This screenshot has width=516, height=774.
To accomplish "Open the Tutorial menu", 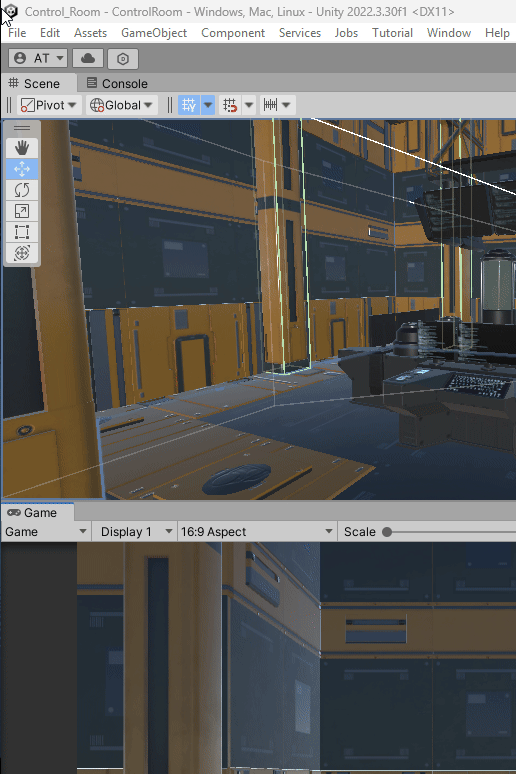I will pyautogui.click(x=393, y=33).
